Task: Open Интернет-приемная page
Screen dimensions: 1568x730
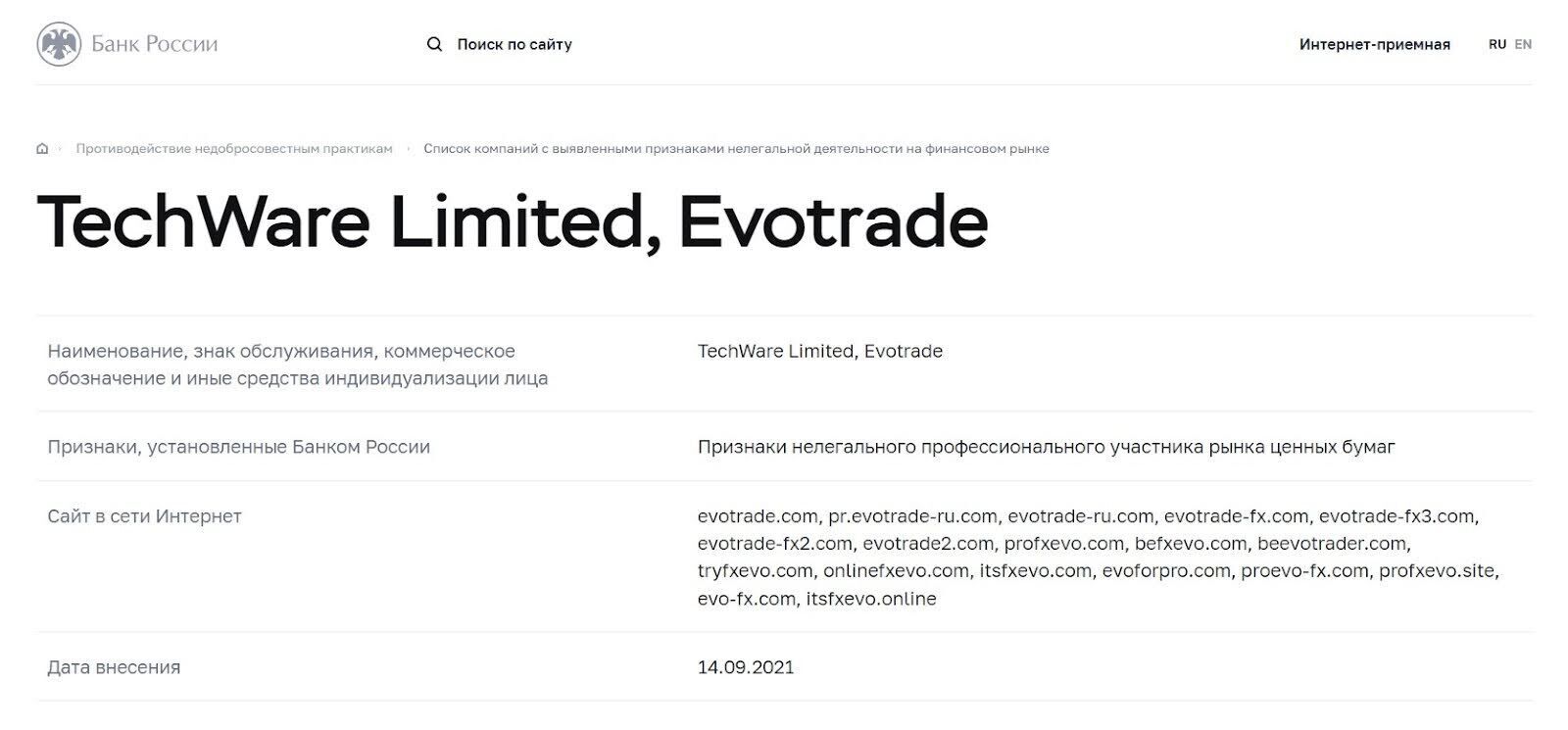Action: point(1374,44)
